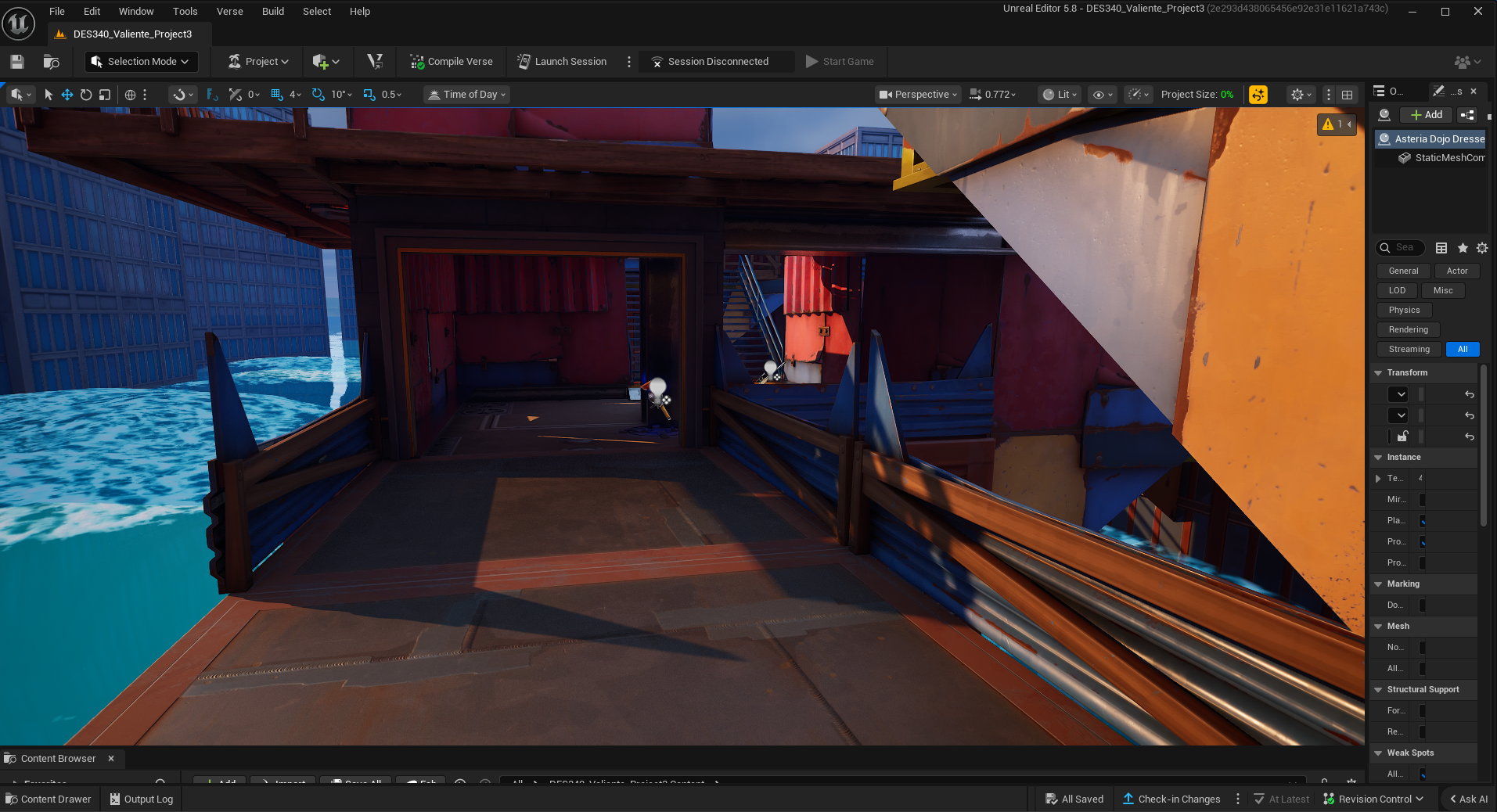Click Add button in Details panel
This screenshot has width=1497, height=812.
[1427, 115]
